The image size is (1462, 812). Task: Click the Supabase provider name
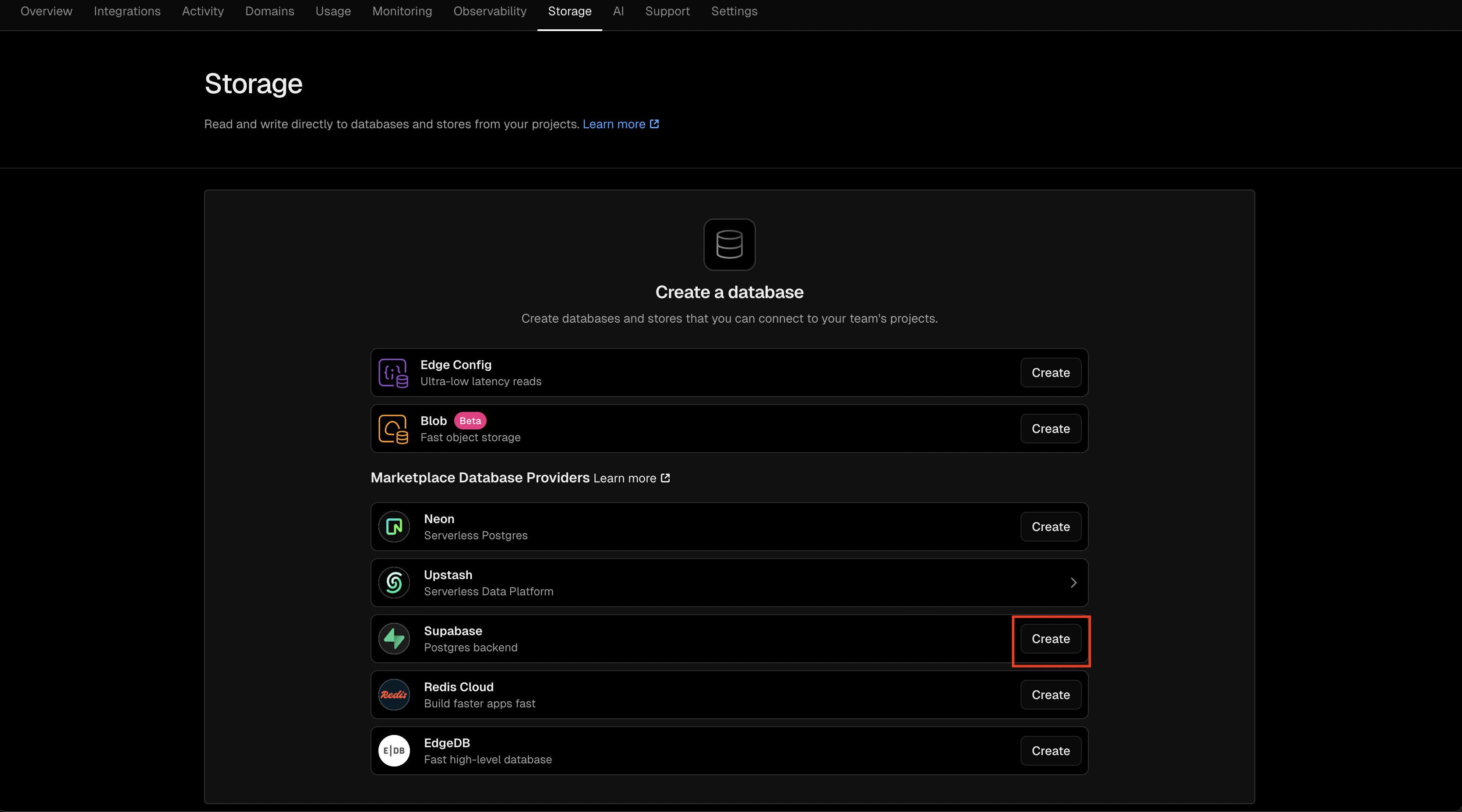tap(453, 631)
